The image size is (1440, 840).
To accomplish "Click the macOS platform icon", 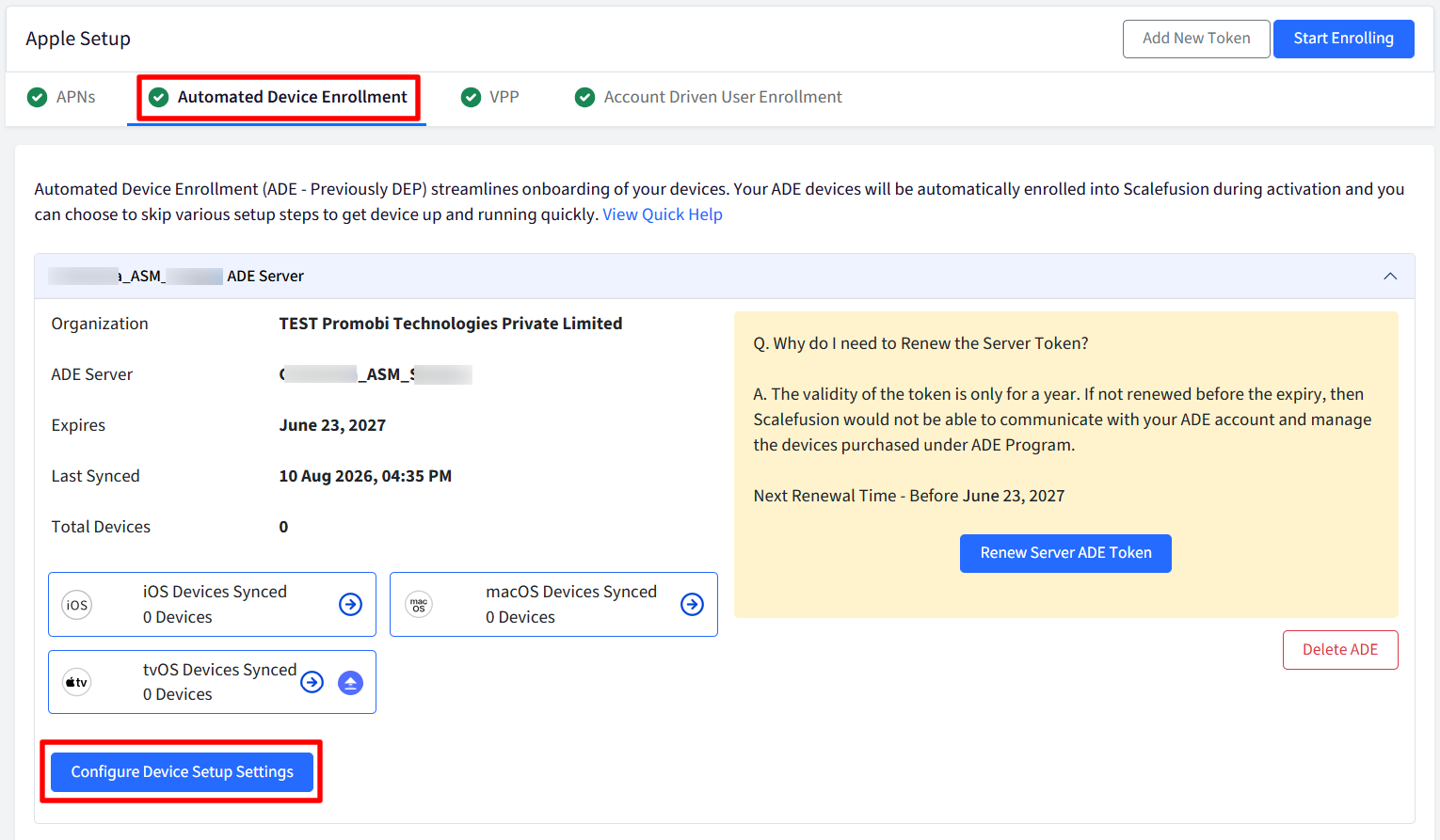I will (x=419, y=605).
